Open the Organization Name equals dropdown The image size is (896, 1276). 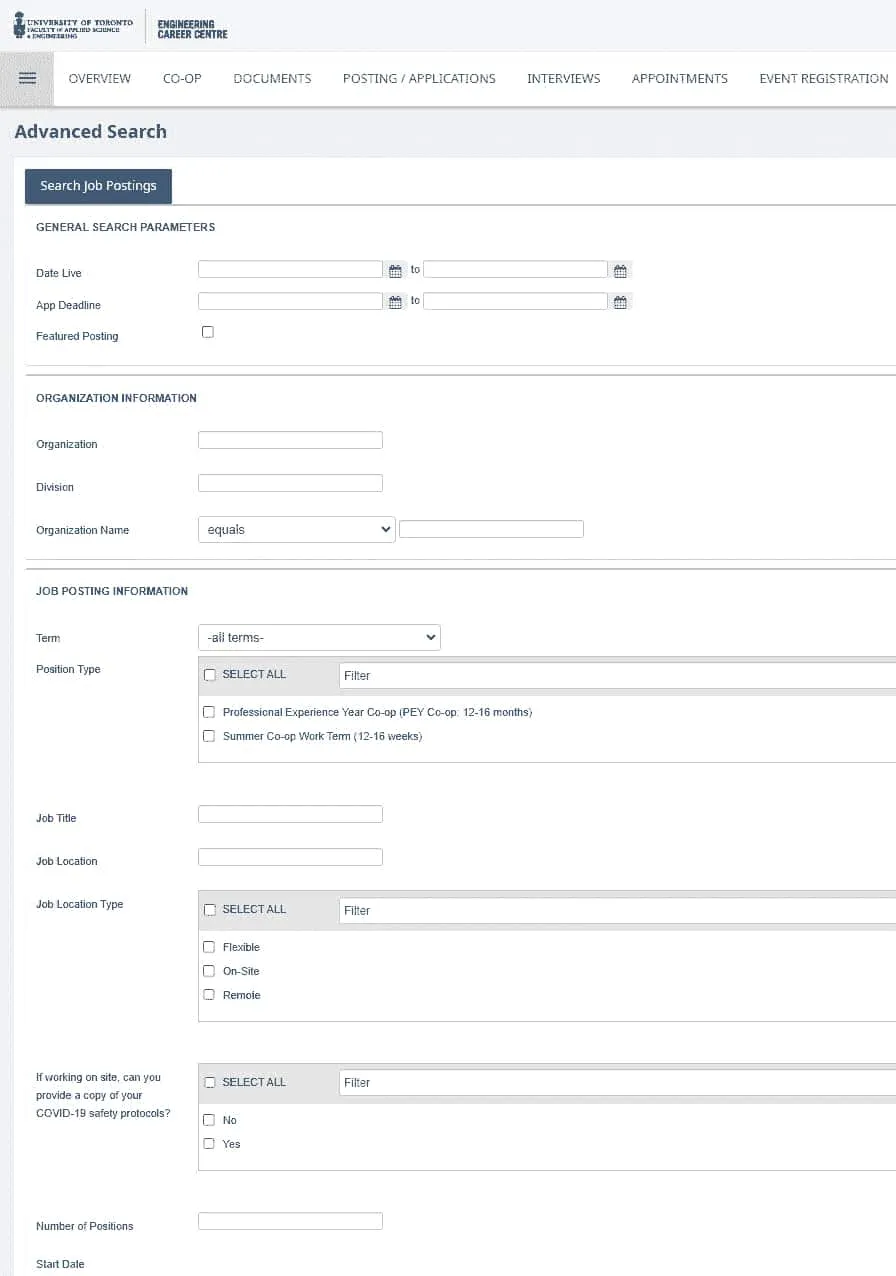296,528
